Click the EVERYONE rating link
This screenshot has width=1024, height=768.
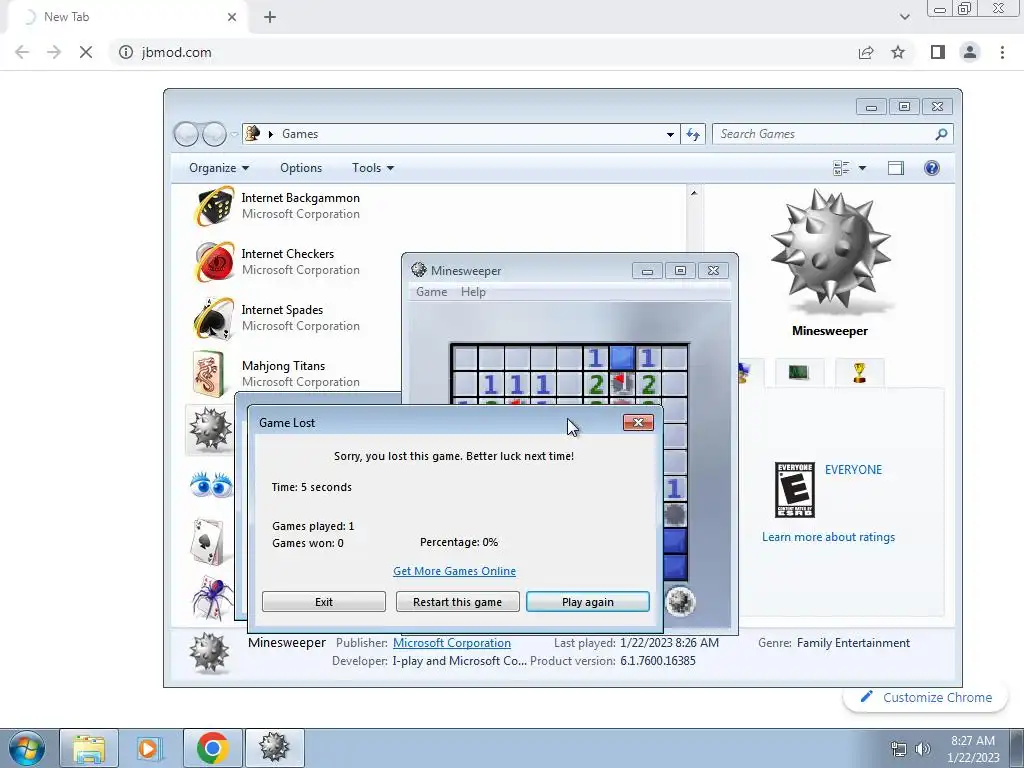(854, 470)
